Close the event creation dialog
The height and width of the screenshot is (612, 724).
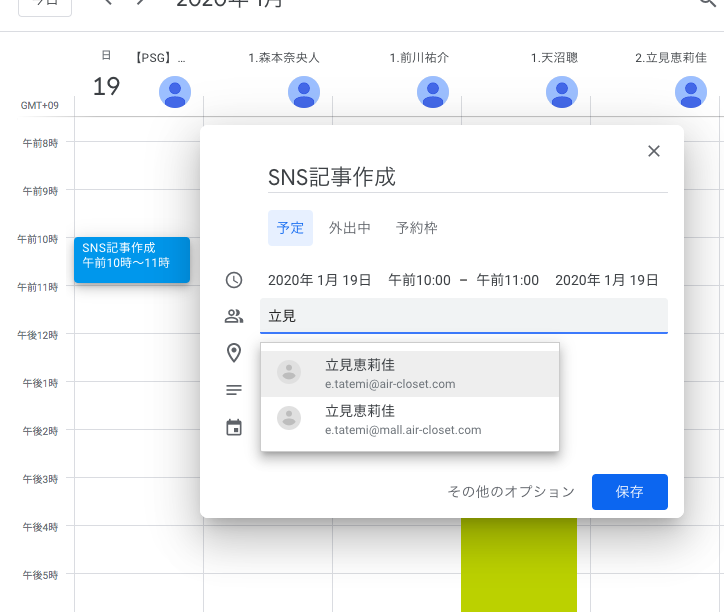tap(654, 151)
